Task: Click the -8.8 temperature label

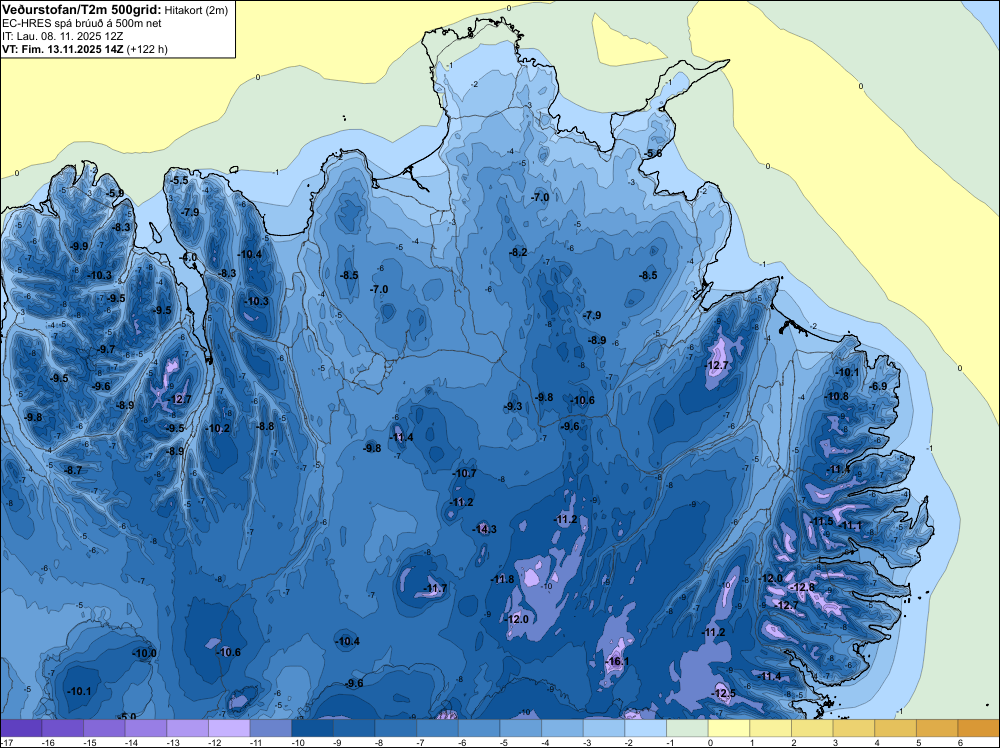Action: (265, 426)
